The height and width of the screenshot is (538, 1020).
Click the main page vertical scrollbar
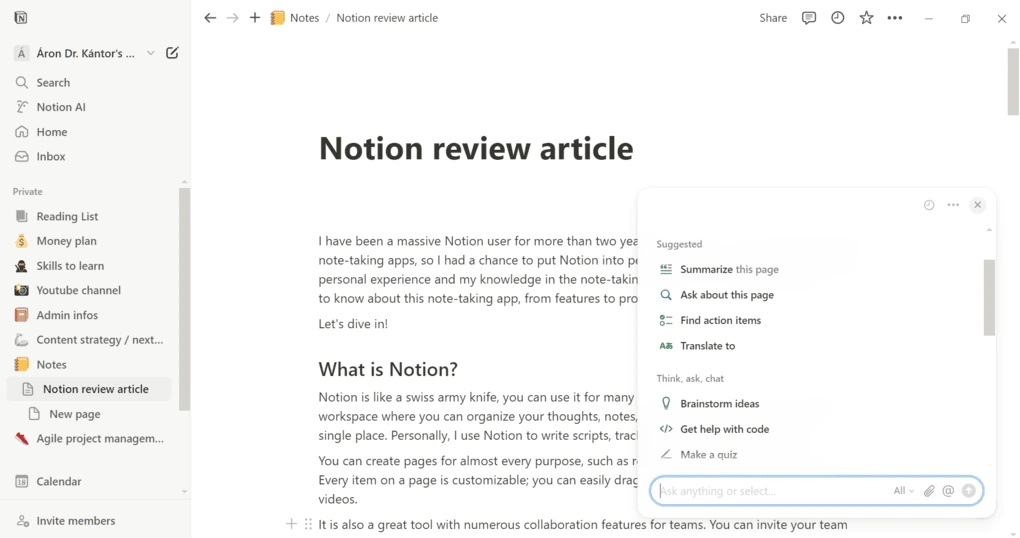point(1013,81)
